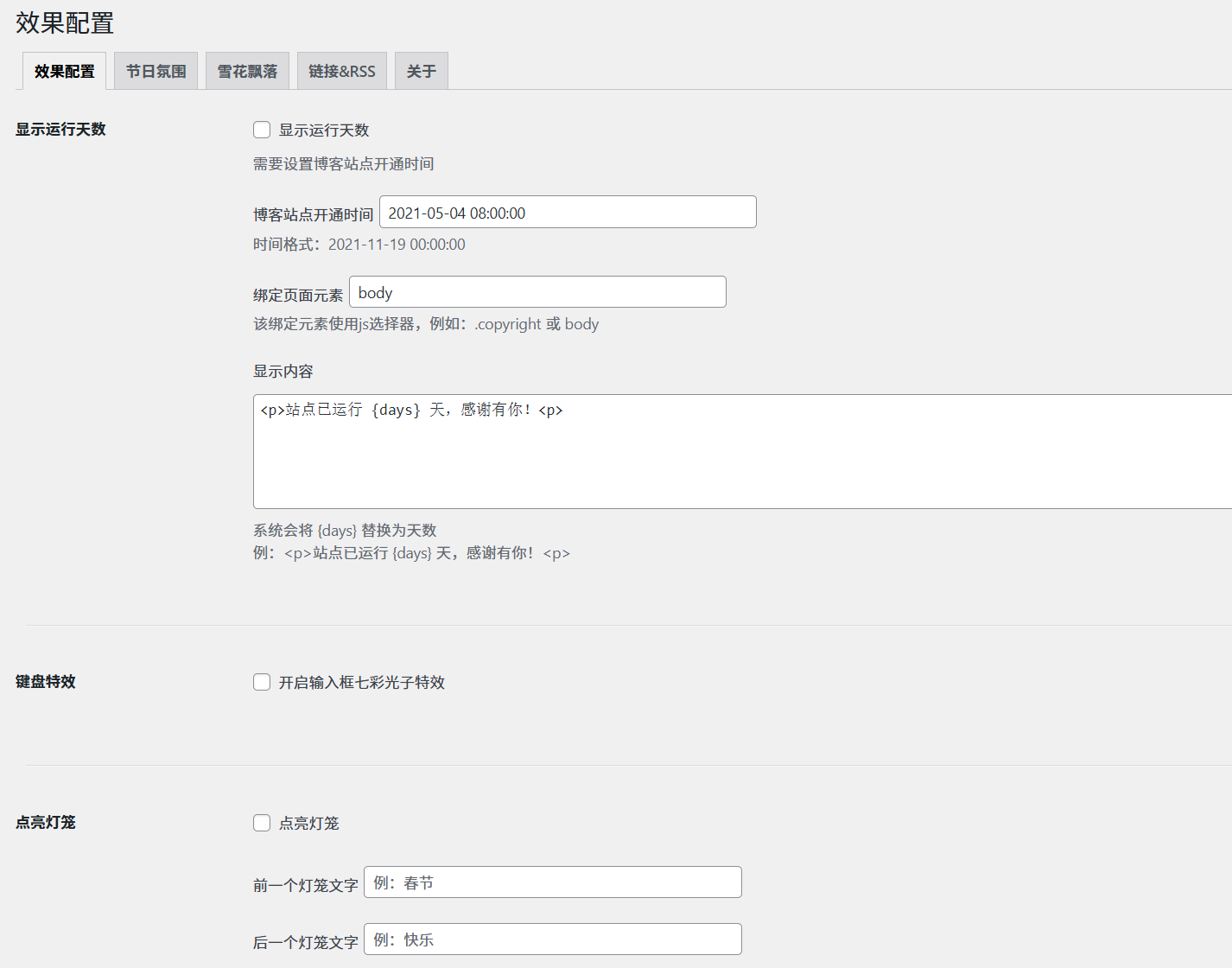Click the 后一个灯笼文字 label text
The height and width of the screenshot is (968, 1232).
[305, 943]
